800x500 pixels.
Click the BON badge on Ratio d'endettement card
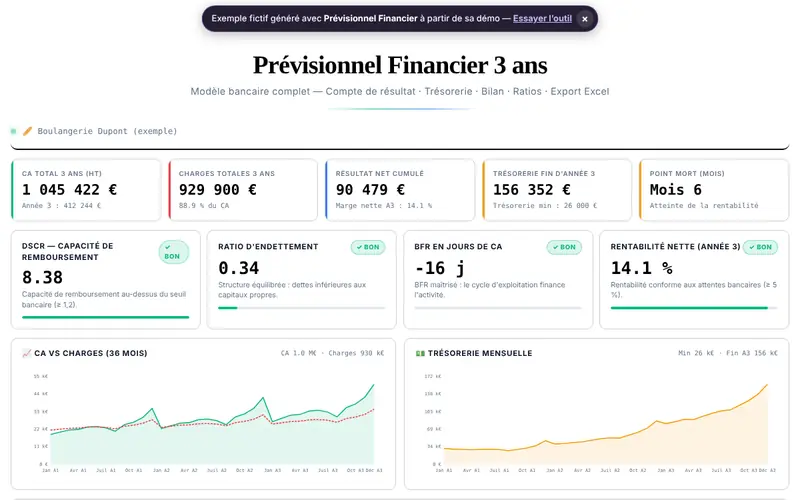[368, 247]
